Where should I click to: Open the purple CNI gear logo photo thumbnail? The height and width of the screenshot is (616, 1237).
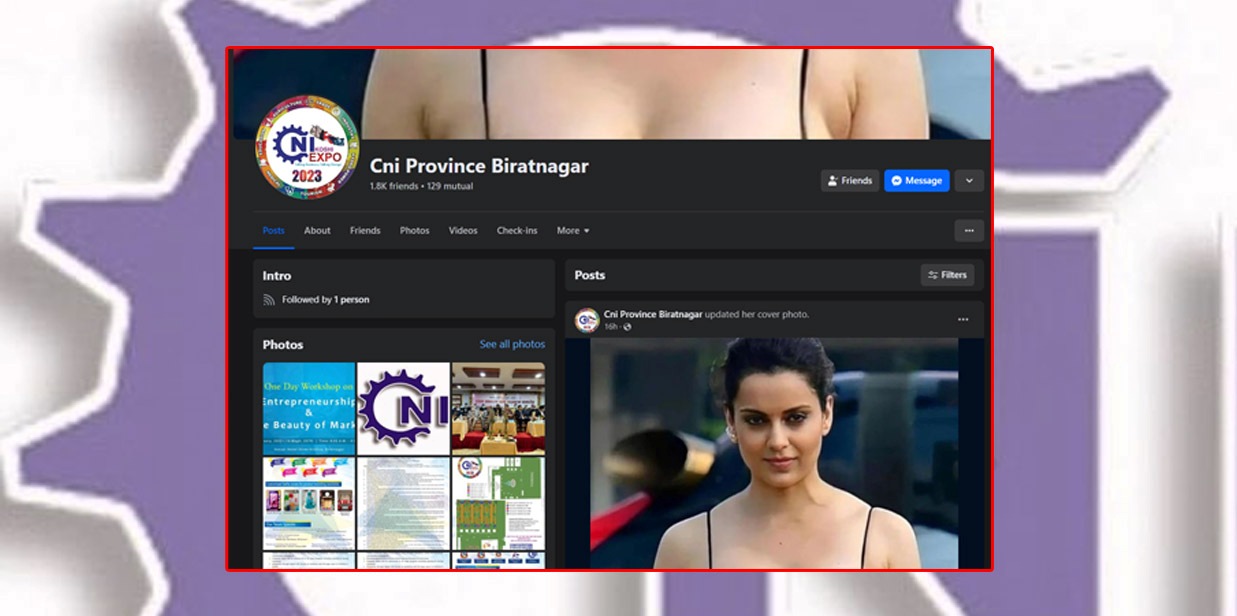tap(403, 408)
